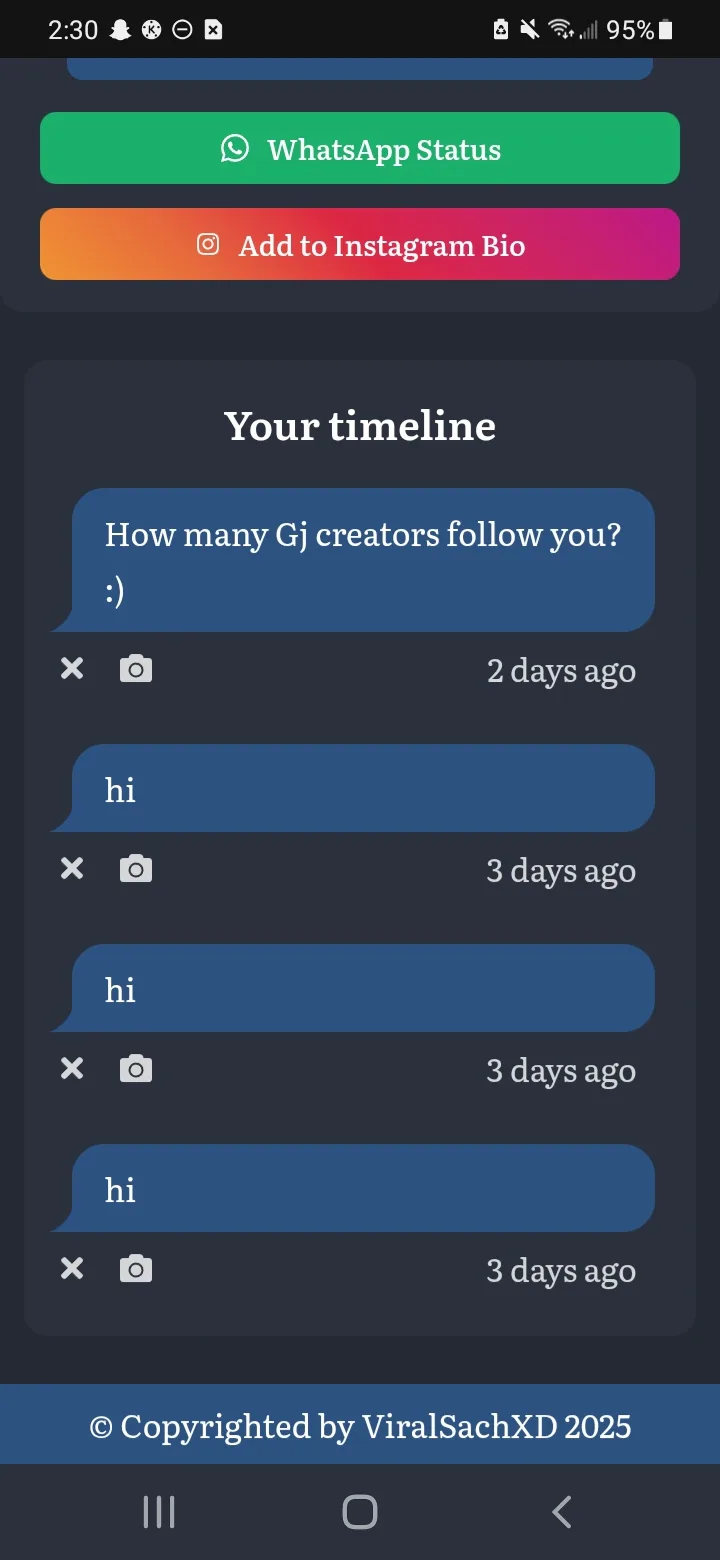Tap Add to Instagram Bio button
Image resolution: width=720 pixels, height=1560 pixels.
point(360,244)
